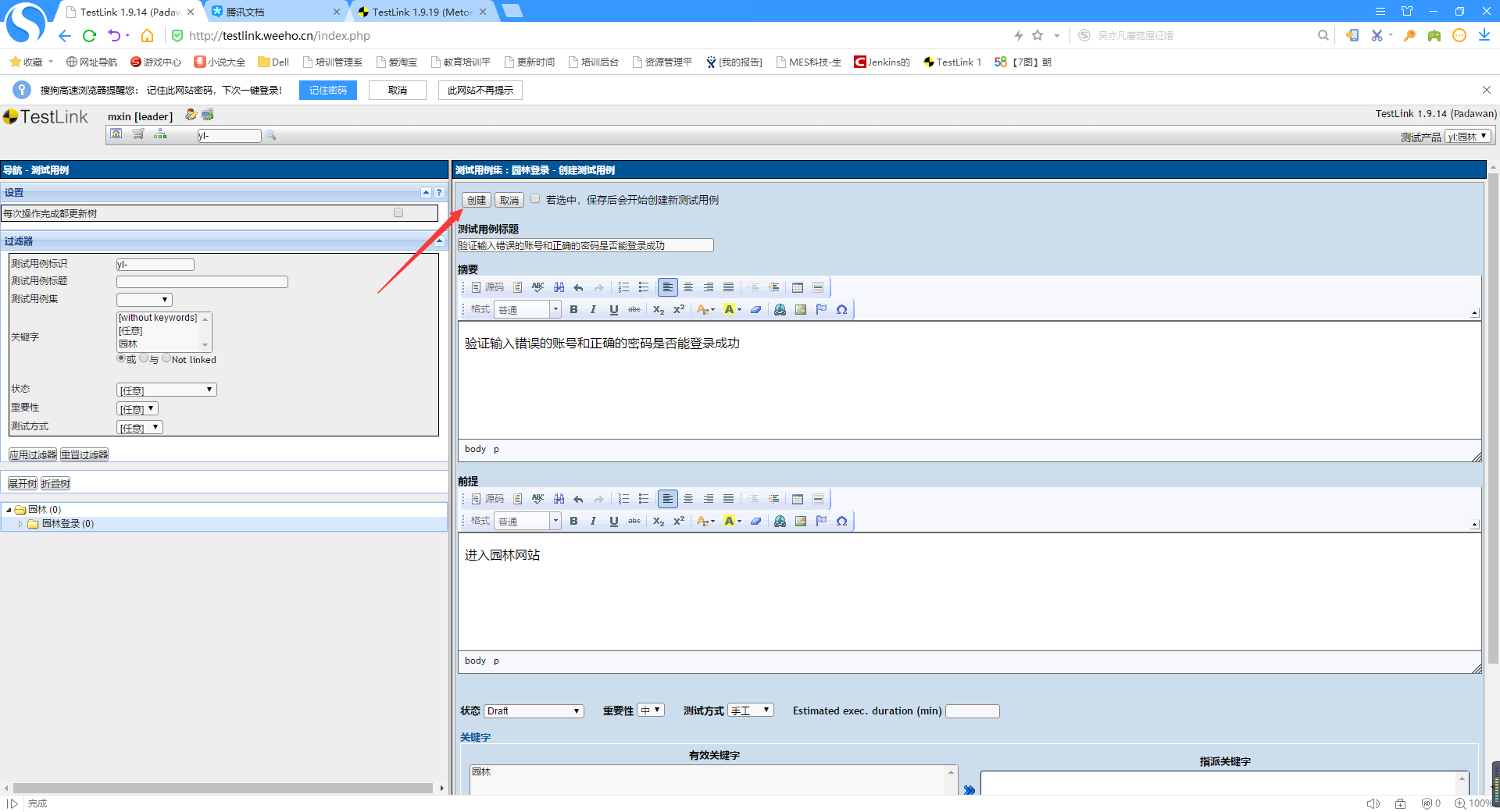Click the 应用过滤器 button
Image resolution: width=1500 pixels, height=812 pixels.
pos(33,454)
